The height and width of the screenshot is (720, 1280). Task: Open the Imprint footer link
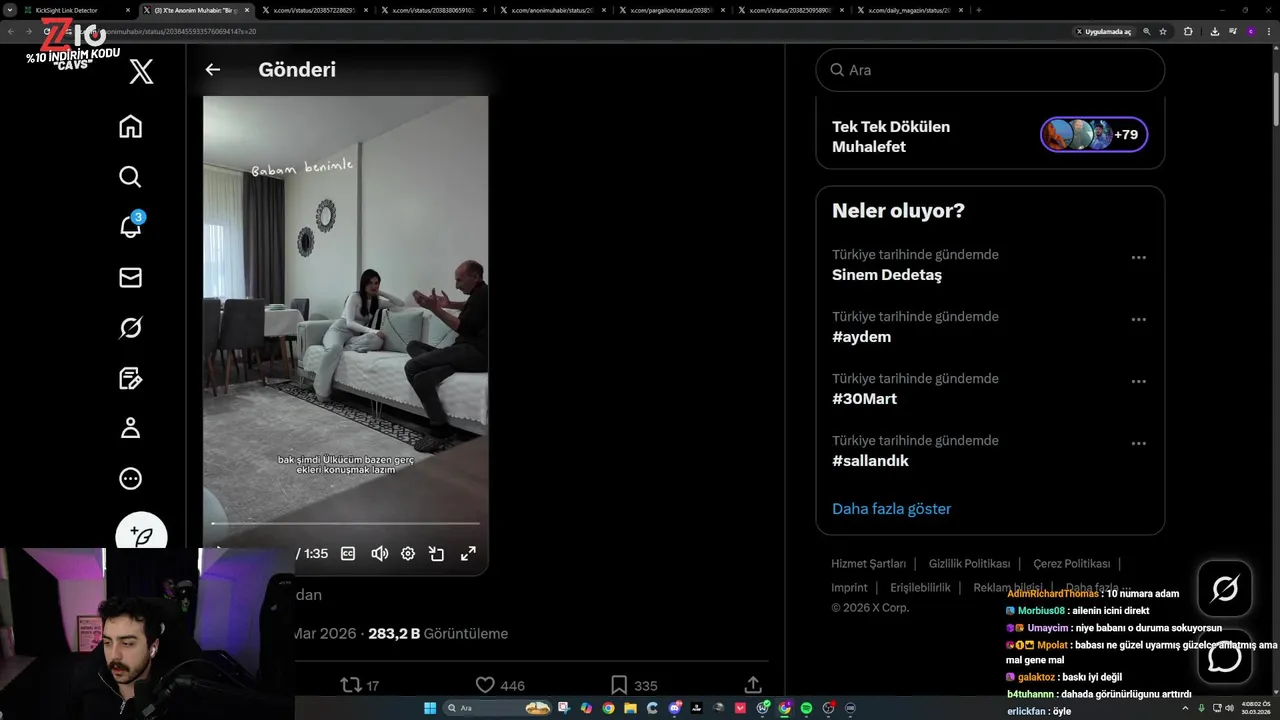click(849, 588)
